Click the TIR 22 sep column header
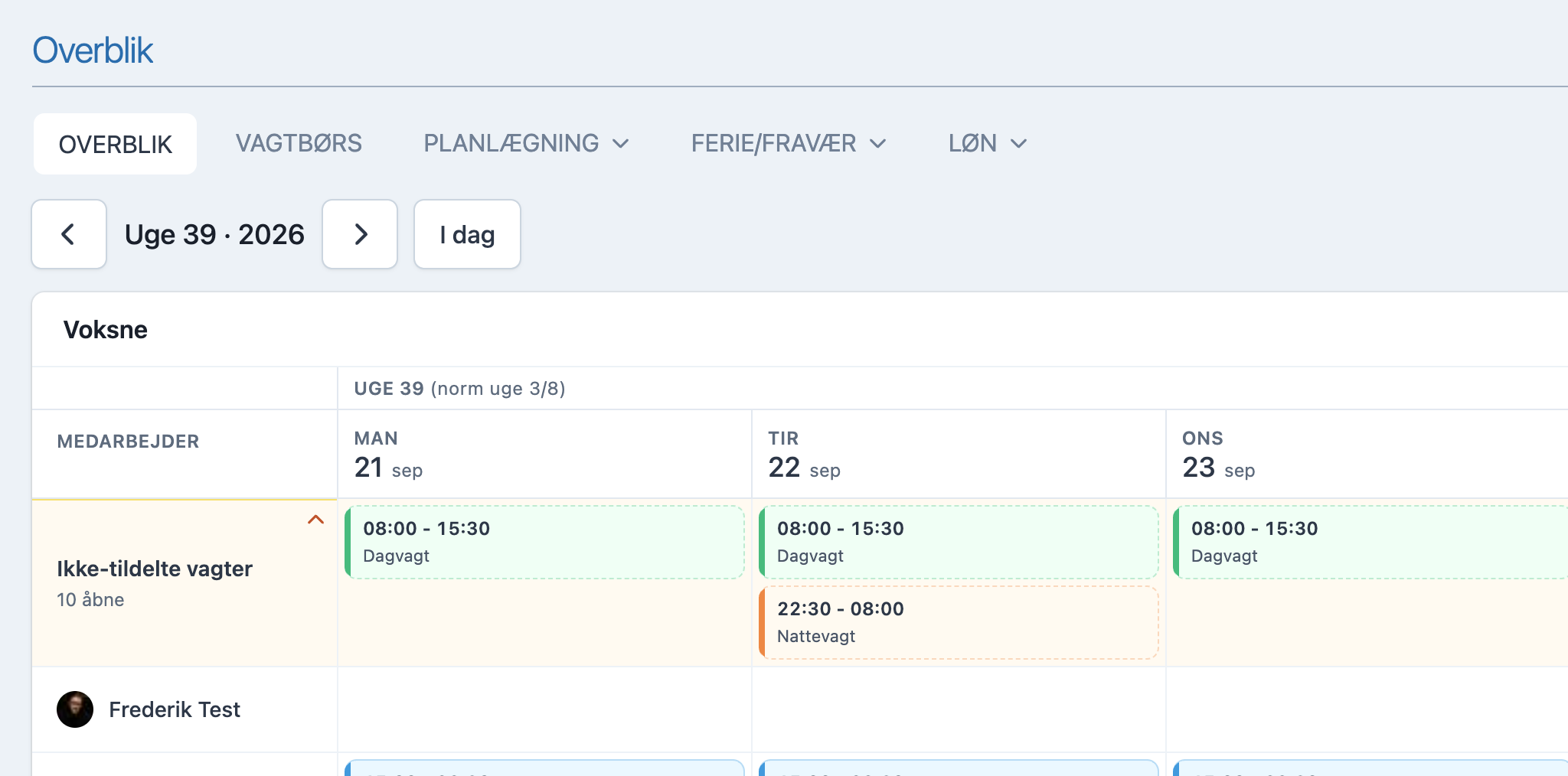The width and height of the screenshot is (1568, 776). [959, 454]
